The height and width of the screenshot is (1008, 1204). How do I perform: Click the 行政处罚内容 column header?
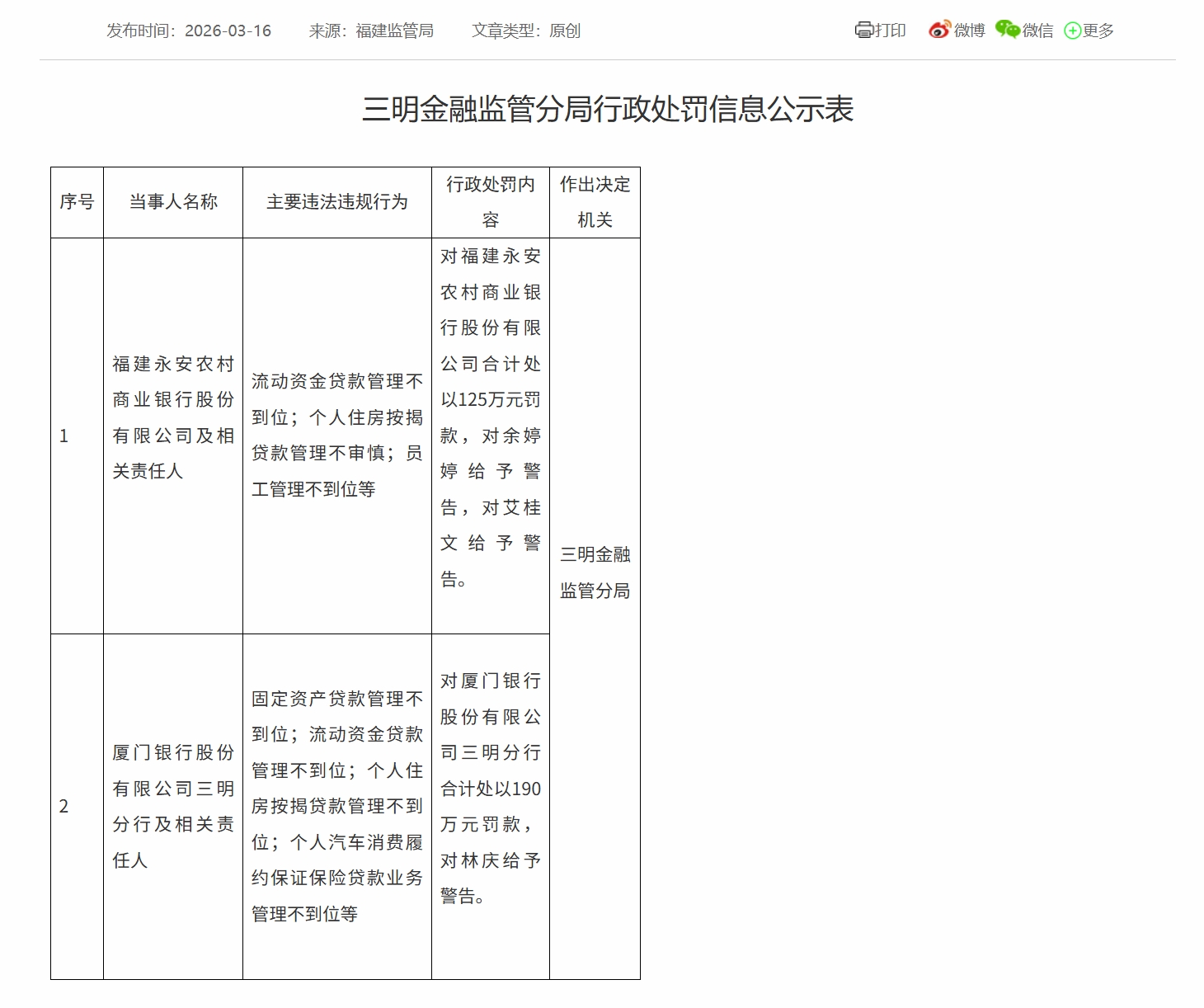pos(490,200)
